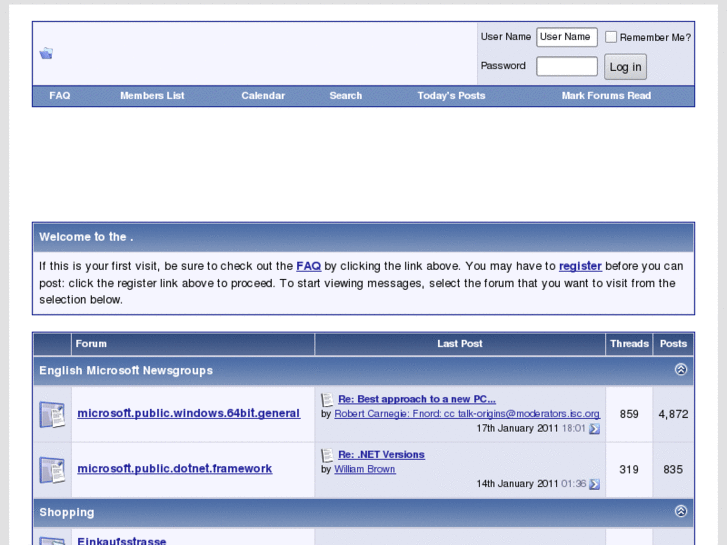727x545 pixels.
Task: Click the Posts column header
Action: (673, 344)
